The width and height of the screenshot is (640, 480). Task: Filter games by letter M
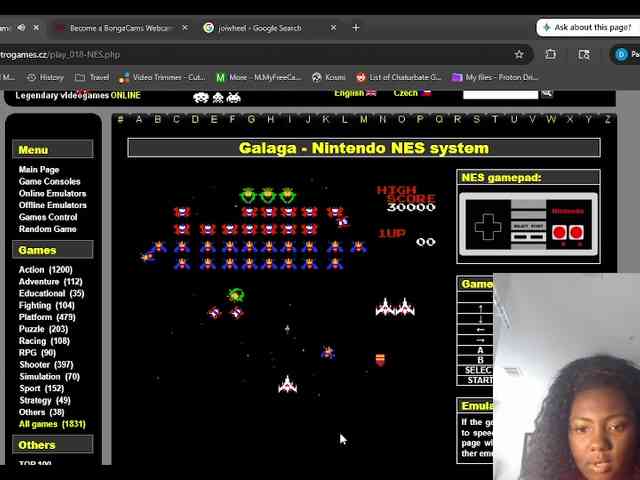point(364,119)
